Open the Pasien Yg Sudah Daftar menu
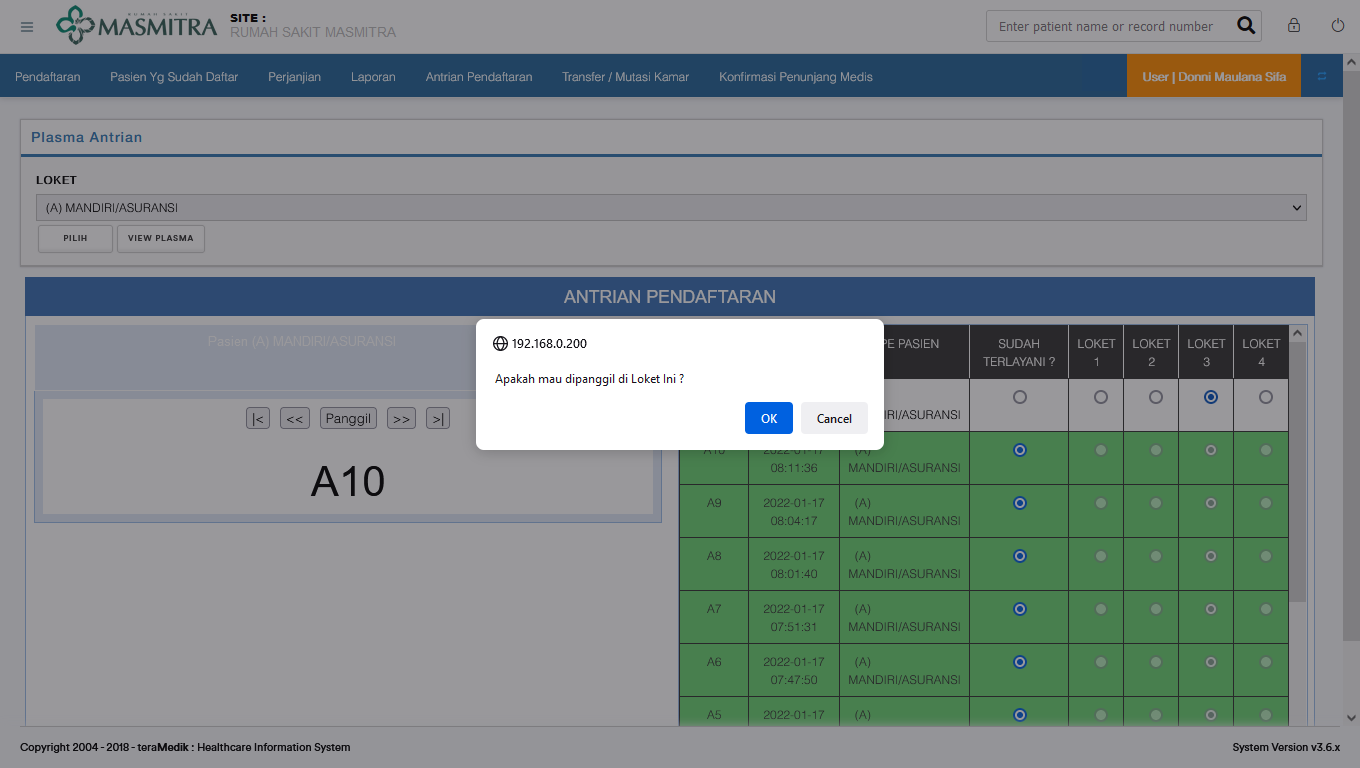1360x768 pixels. tap(174, 76)
